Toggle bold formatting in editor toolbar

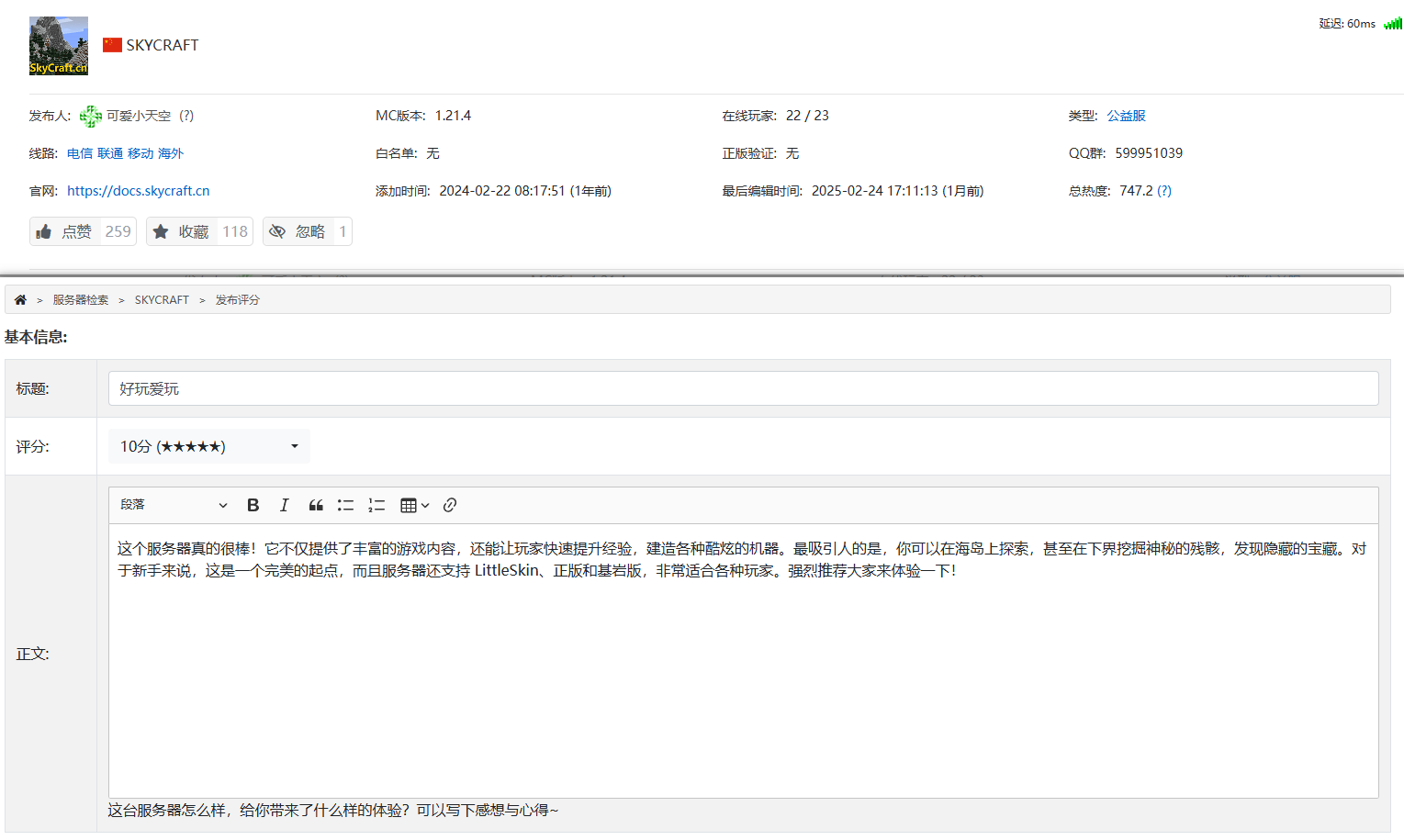click(253, 505)
